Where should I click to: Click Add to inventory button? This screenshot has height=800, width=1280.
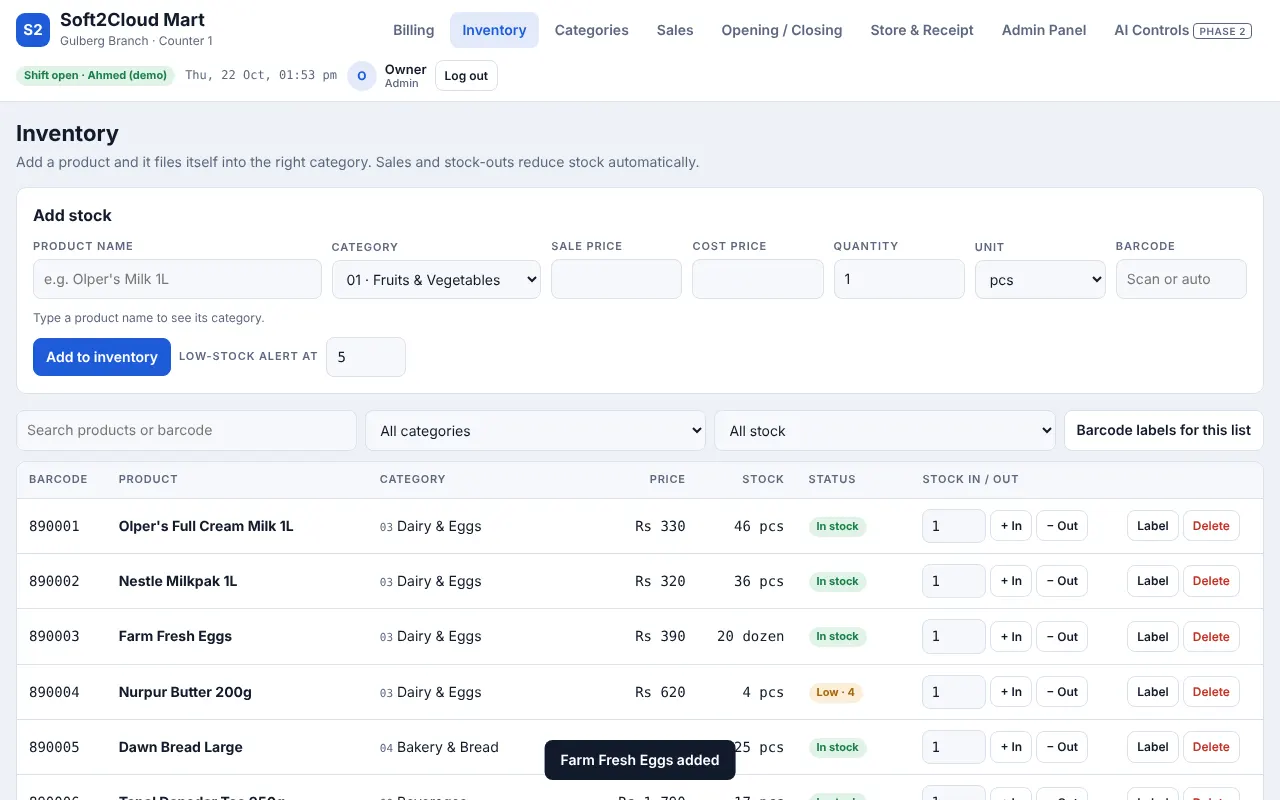(102, 357)
